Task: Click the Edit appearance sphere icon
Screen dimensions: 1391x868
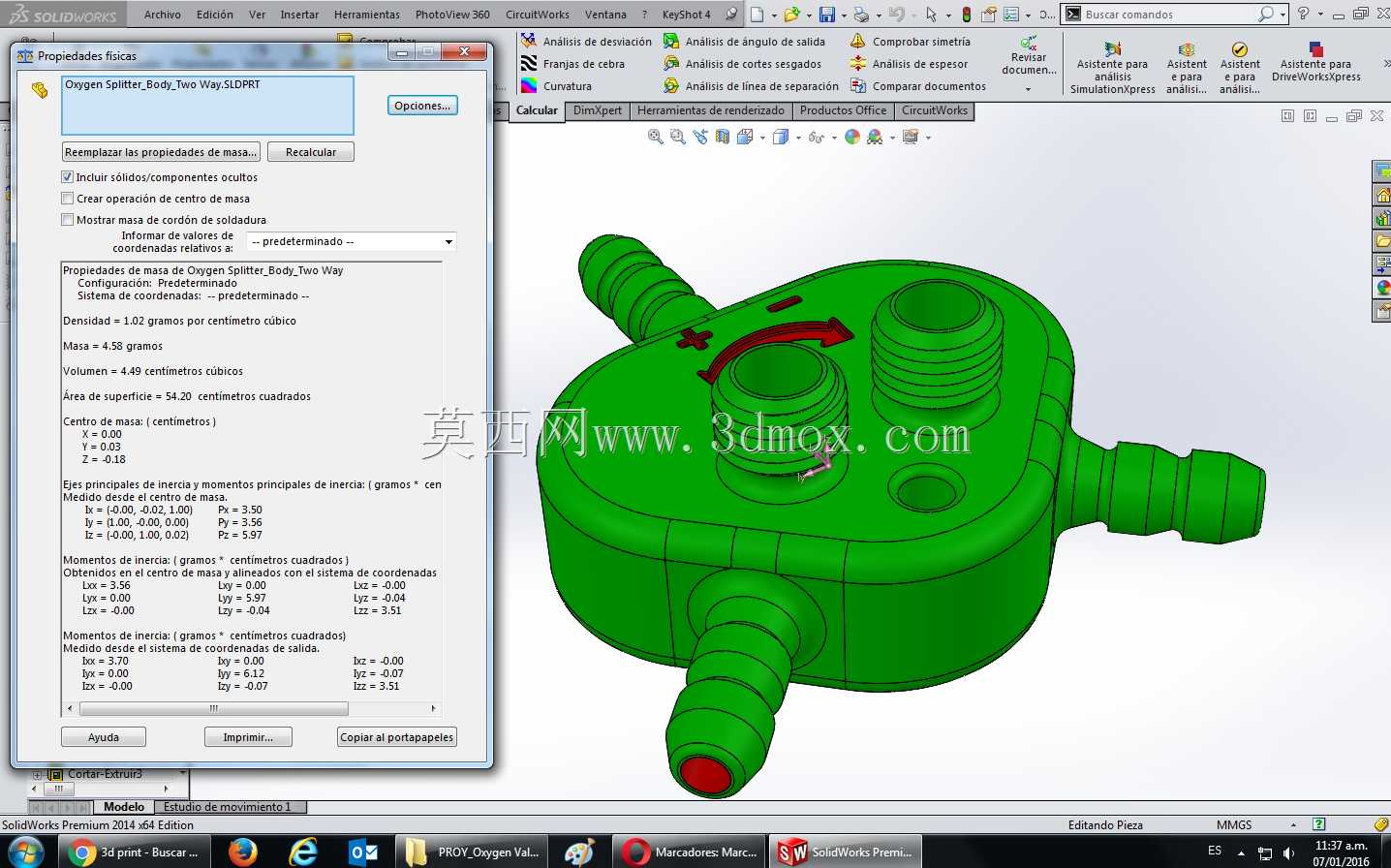Action: 852,138
